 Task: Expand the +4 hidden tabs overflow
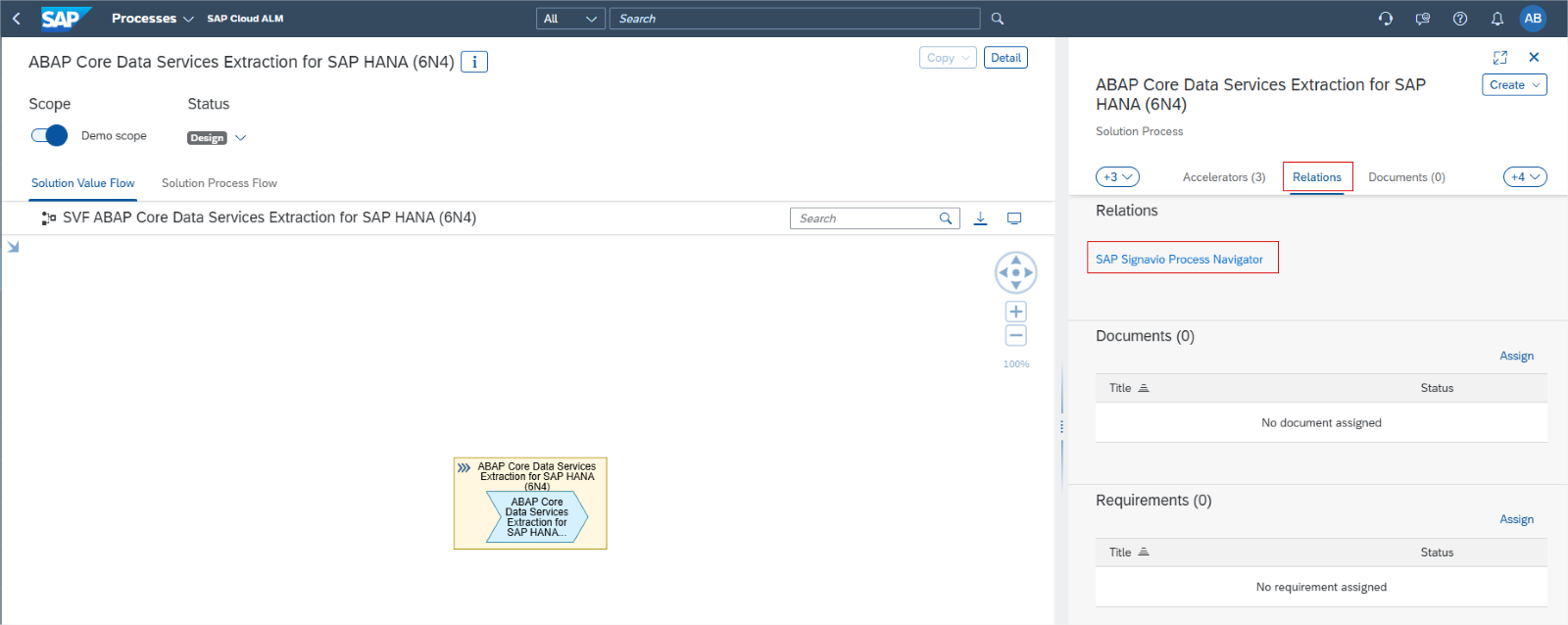coord(1524,177)
